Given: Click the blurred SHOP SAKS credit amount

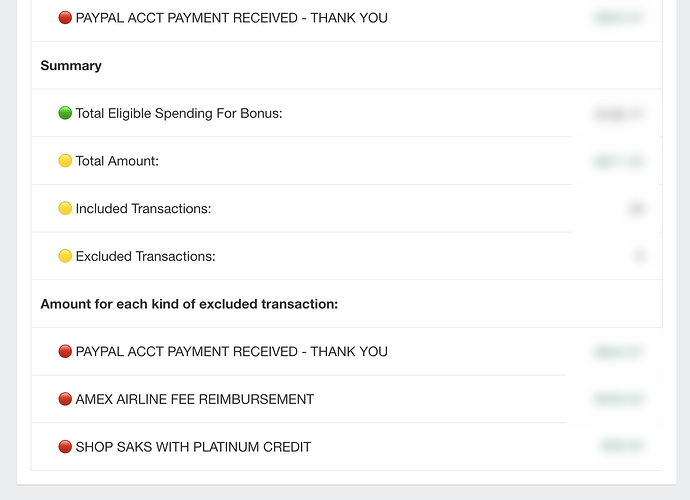Looking at the screenshot, I should (622, 446).
